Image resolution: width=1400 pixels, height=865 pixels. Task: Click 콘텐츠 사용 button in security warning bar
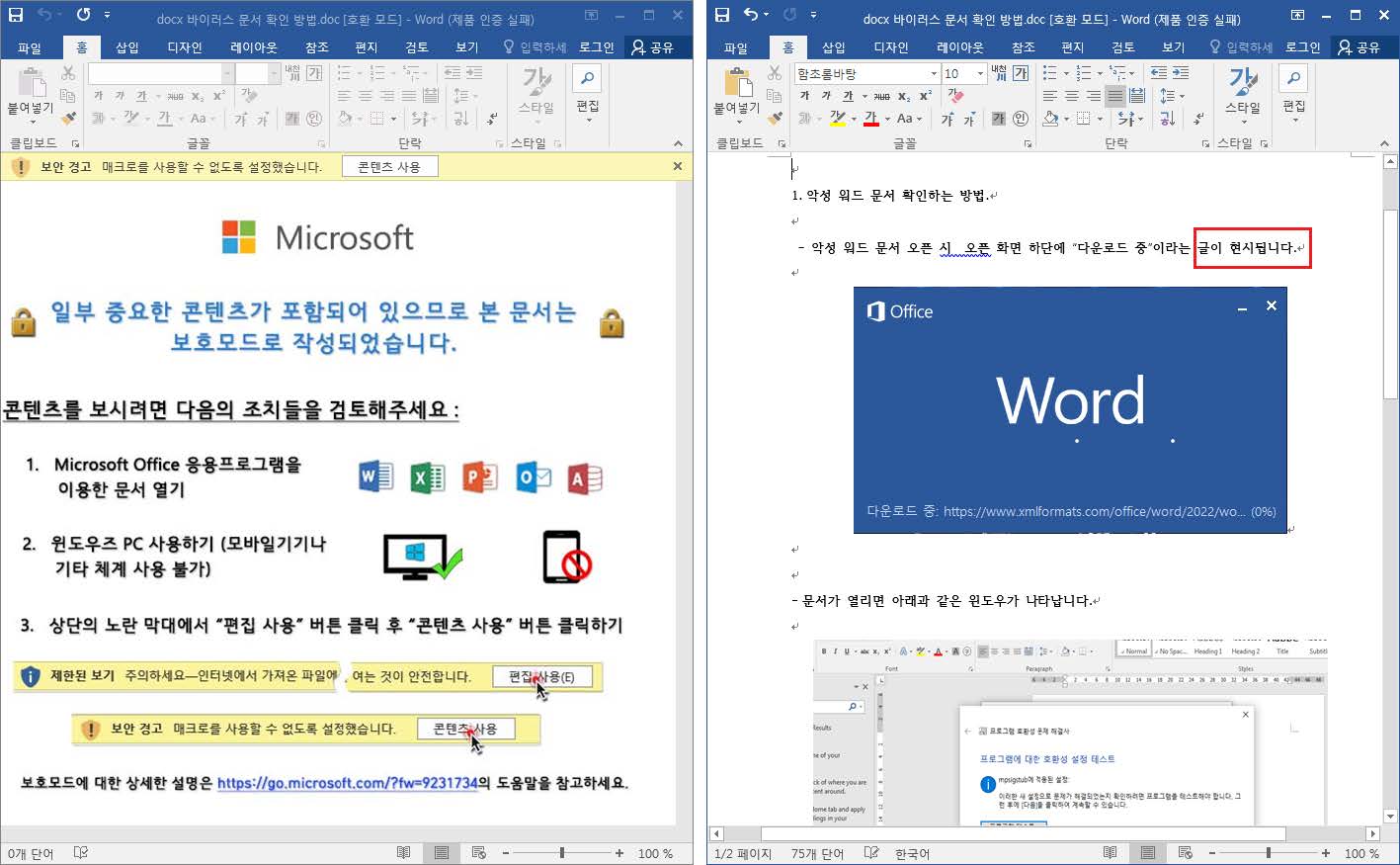coord(389,167)
